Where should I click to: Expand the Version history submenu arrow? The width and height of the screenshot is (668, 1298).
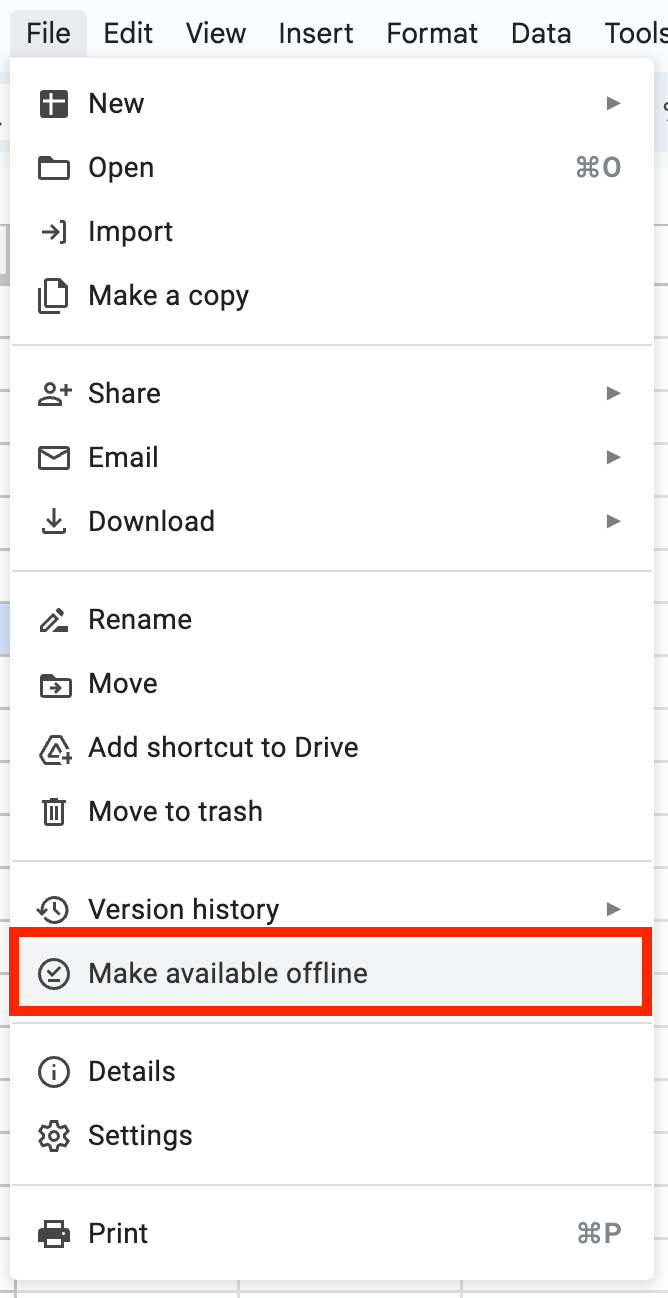pos(613,910)
